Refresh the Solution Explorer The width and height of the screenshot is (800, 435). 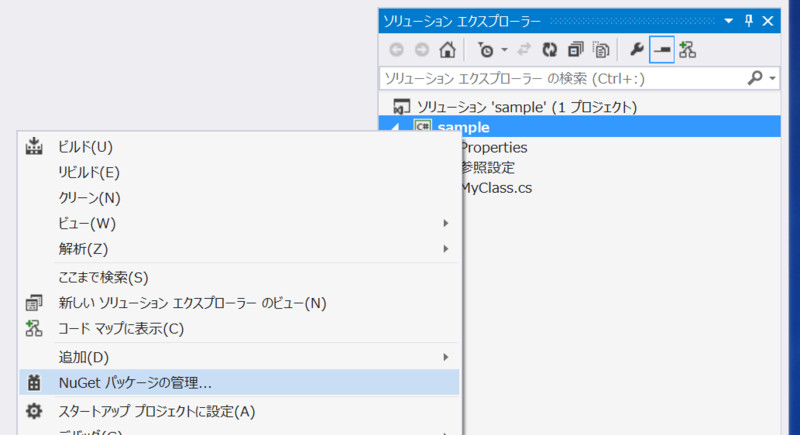coord(549,50)
